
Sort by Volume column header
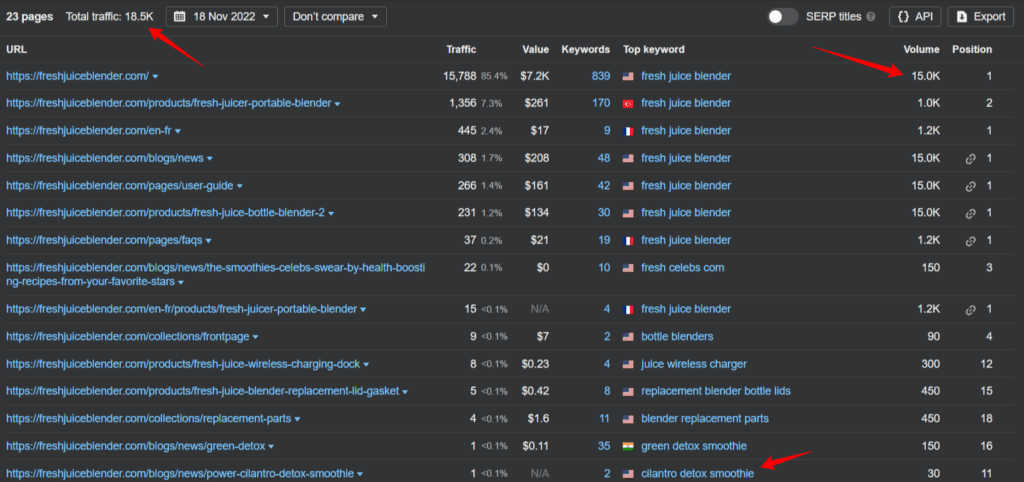pos(921,49)
